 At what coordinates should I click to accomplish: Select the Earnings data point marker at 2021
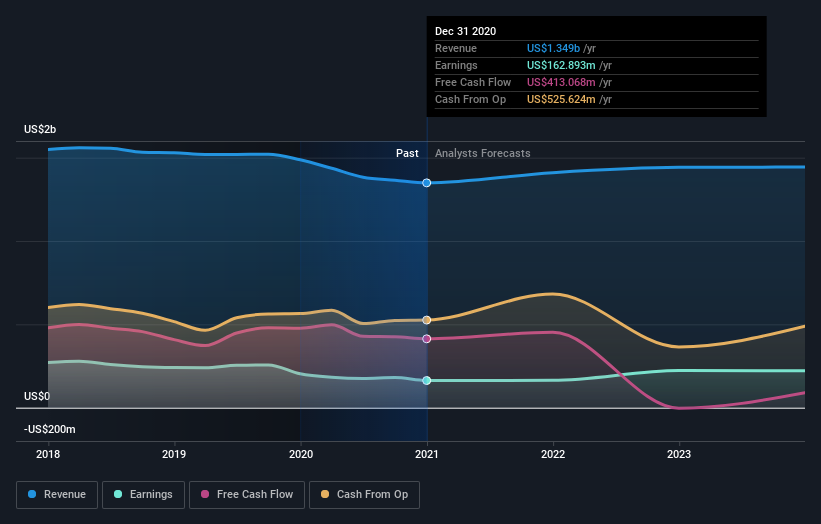tap(427, 381)
